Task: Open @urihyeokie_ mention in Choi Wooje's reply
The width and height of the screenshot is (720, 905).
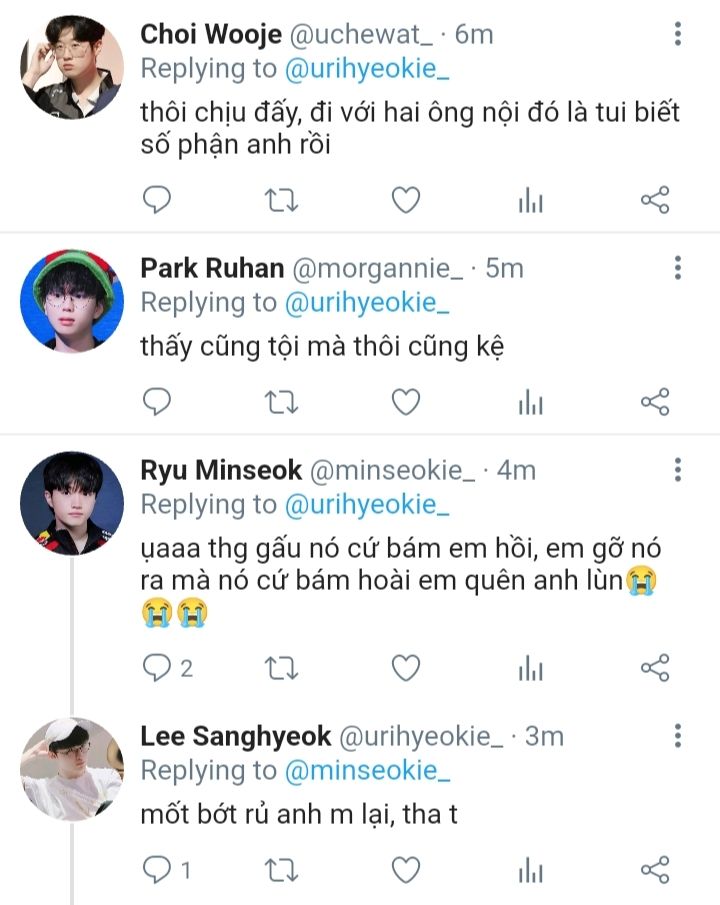Action: pyautogui.click(x=367, y=68)
